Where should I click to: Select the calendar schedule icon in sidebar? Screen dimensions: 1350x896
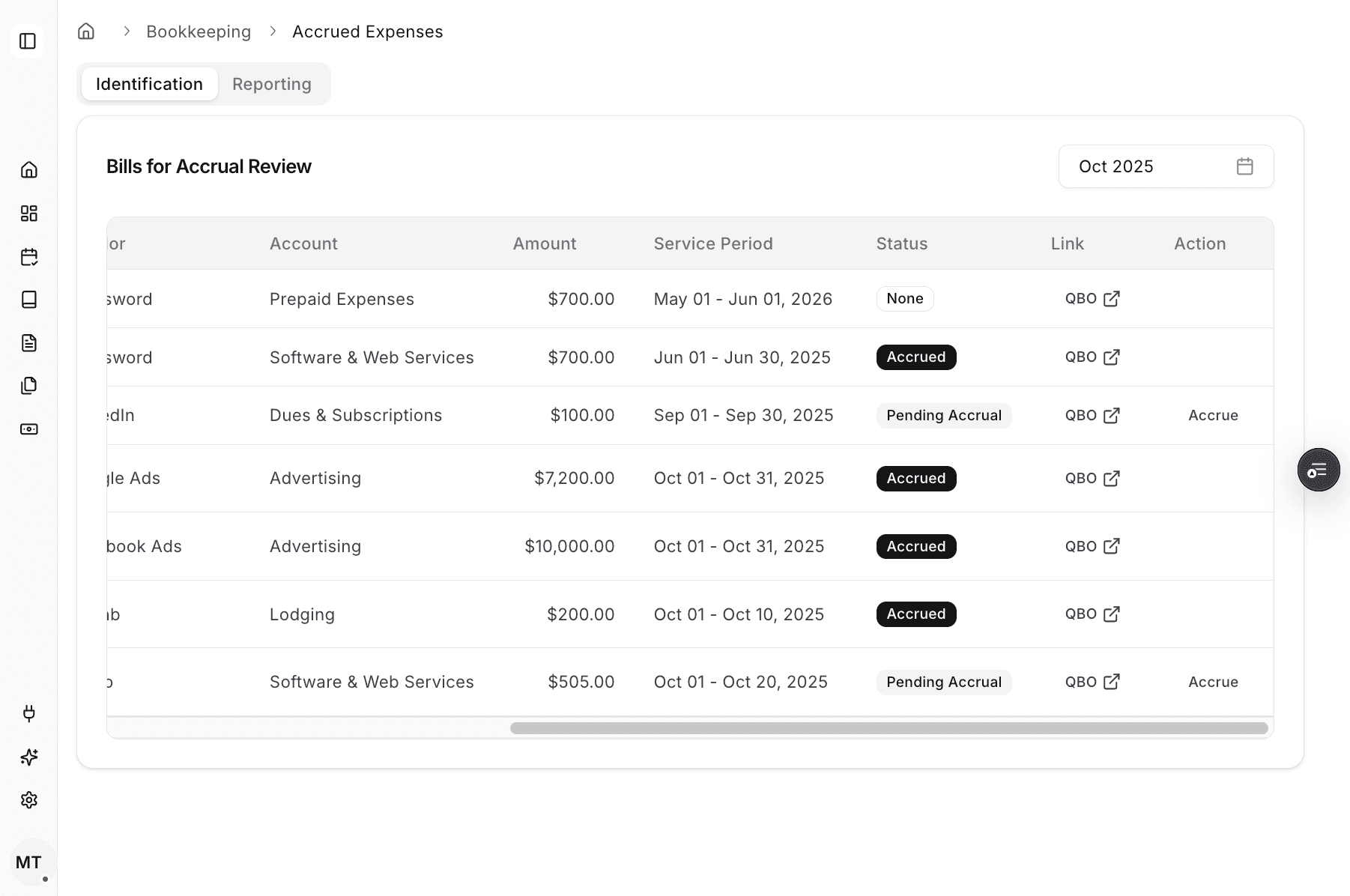(x=29, y=256)
